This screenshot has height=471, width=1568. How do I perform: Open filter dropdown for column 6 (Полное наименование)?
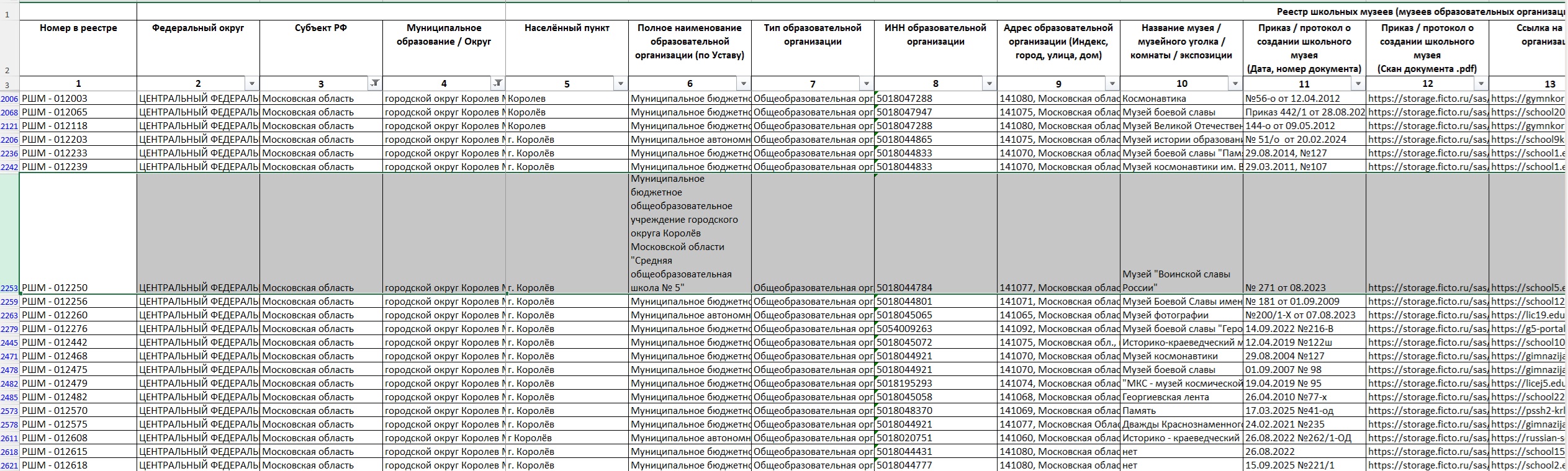coord(744,83)
